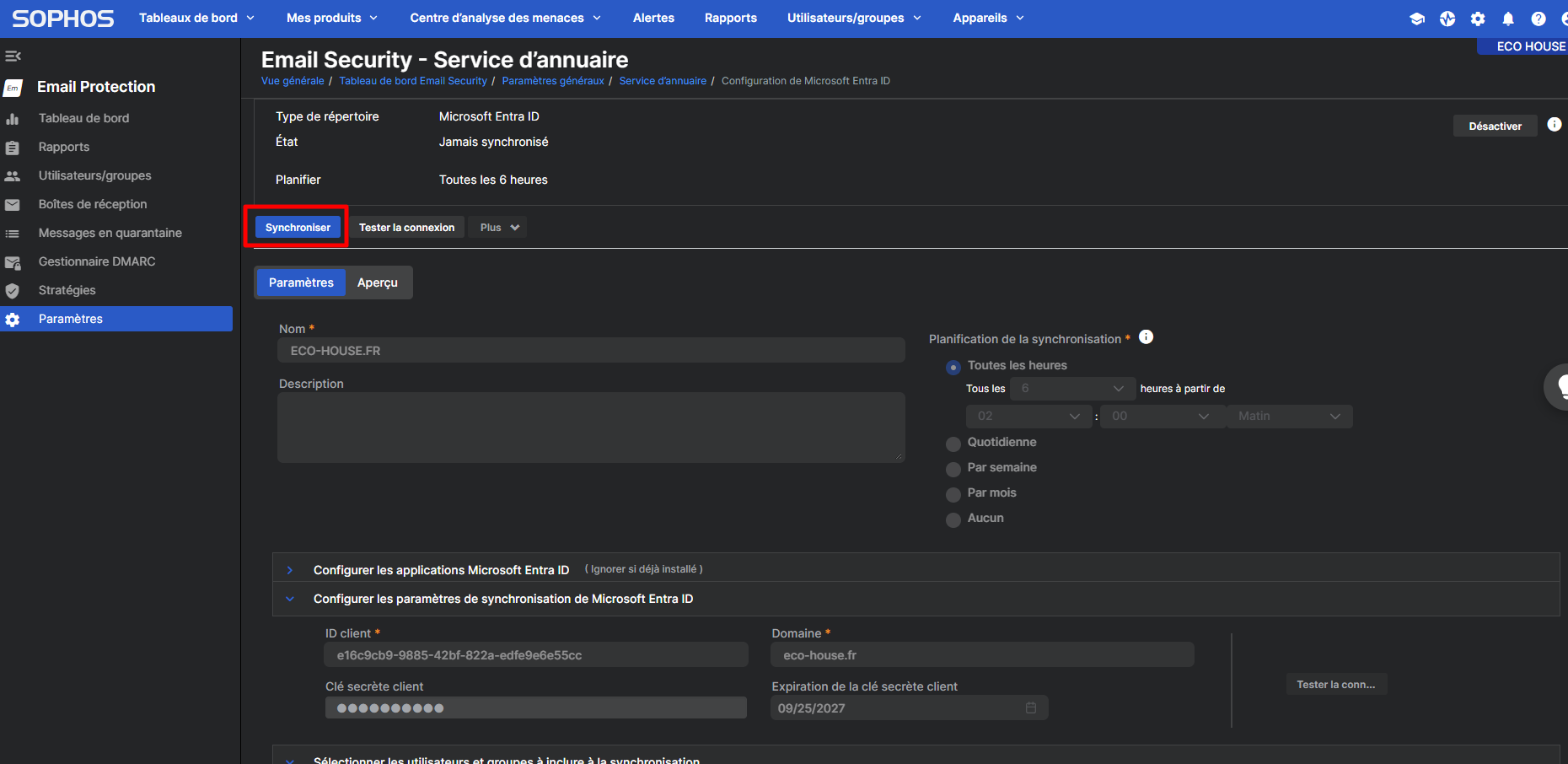This screenshot has height=764, width=1568.
Task: Follow the Service d'annuaire breadcrumb link
Action: click(x=663, y=81)
